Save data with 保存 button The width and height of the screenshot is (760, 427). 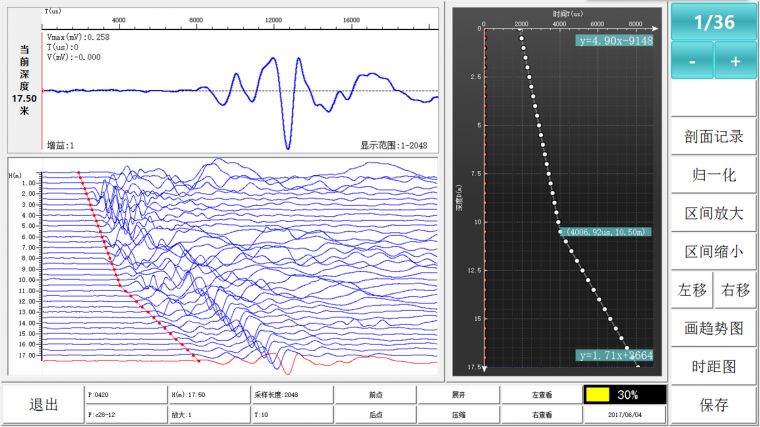pyautogui.click(x=714, y=405)
